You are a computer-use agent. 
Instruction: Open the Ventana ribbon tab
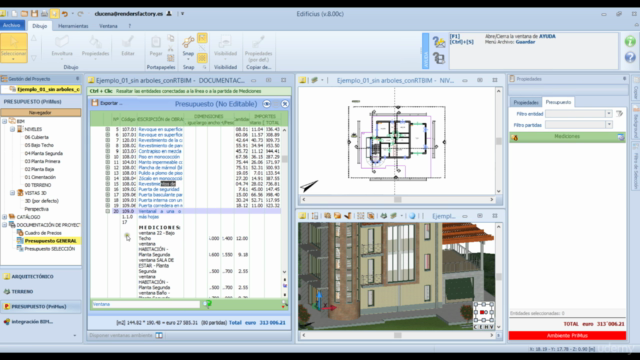click(x=108, y=26)
